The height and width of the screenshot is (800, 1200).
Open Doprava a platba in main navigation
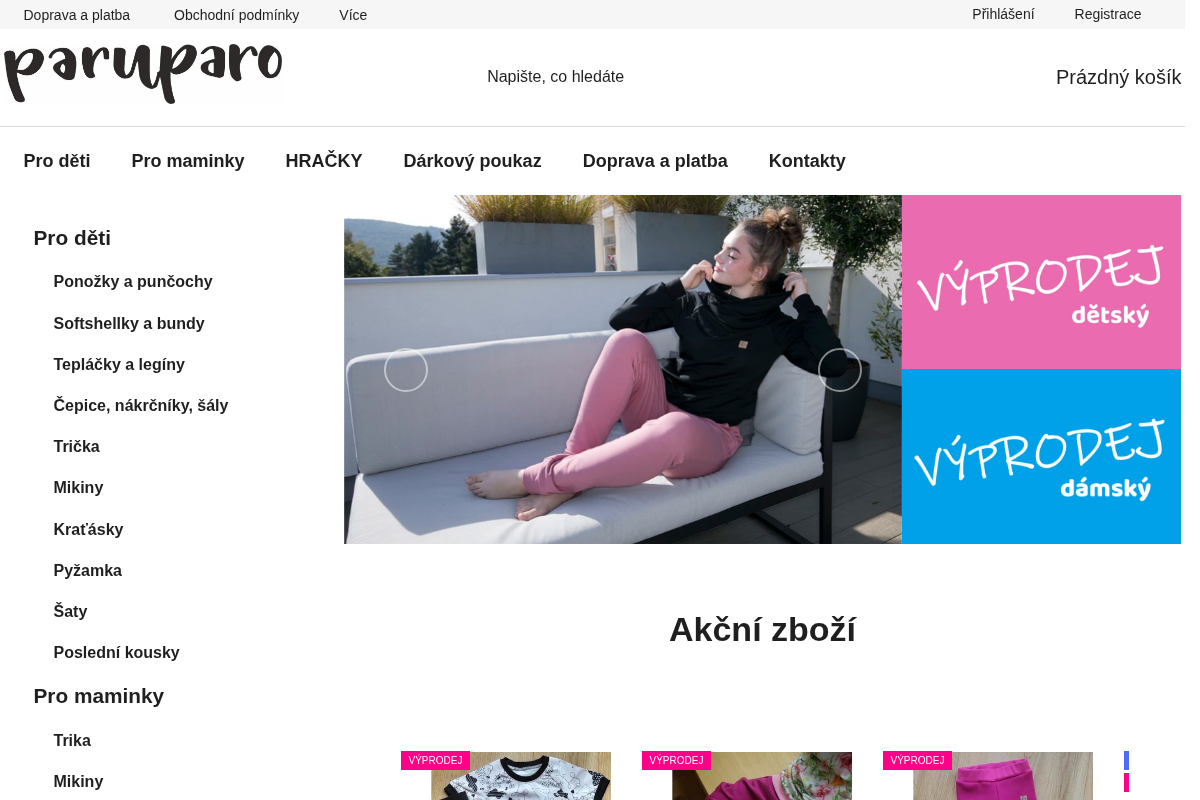(655, 161)
